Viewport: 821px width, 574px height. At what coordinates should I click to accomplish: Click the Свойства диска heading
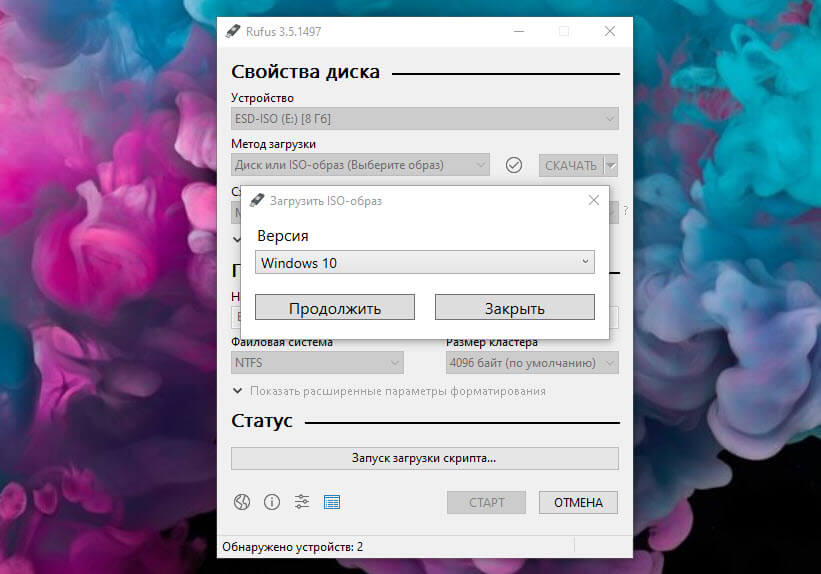point(306,72)
